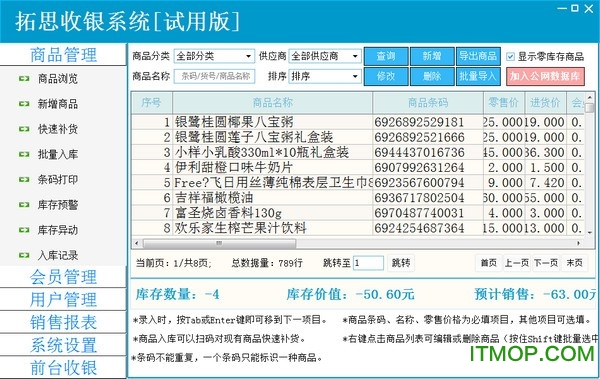Click the 新增 button
This screenshot has height=379, width=600.
click(432, 56)
